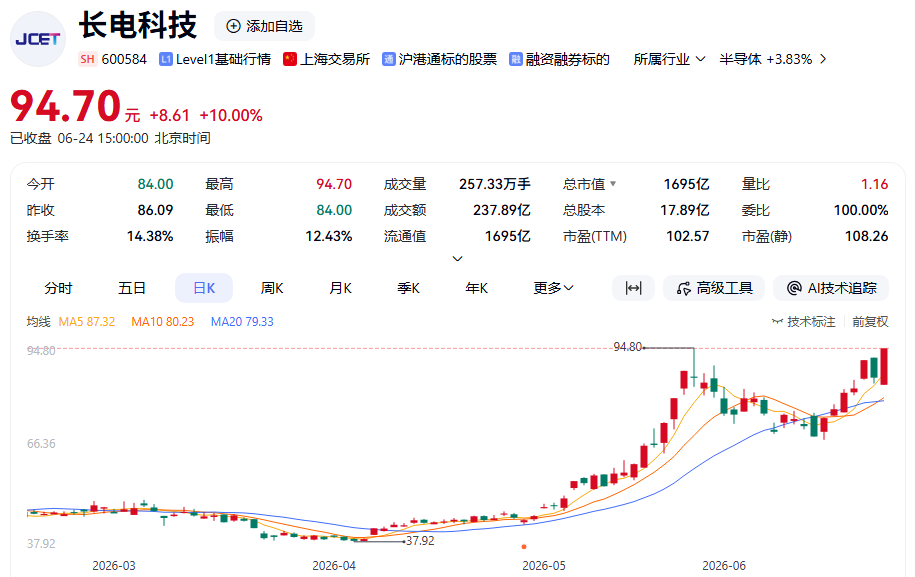Open 高级工具 advanced tools
The height and width of the screenshot is (577, 915).
714,288
